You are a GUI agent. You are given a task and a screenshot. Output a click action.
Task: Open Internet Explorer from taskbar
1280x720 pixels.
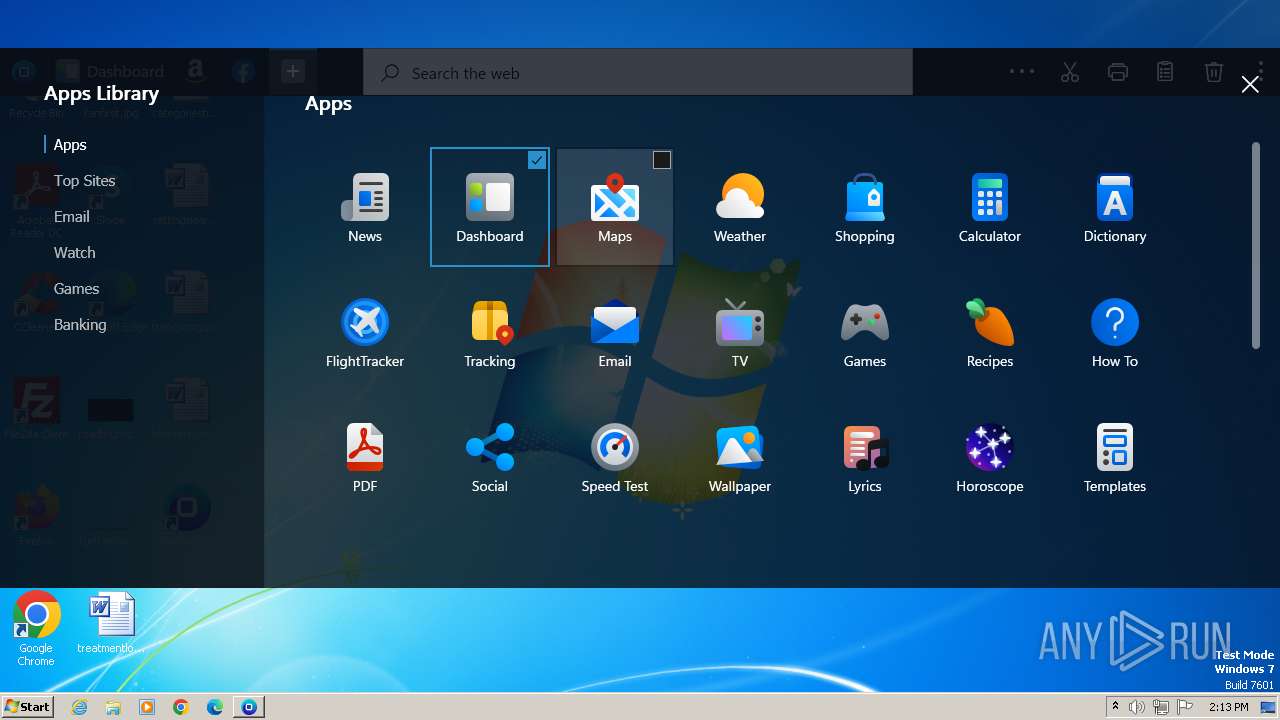click(x=79, y=707)
